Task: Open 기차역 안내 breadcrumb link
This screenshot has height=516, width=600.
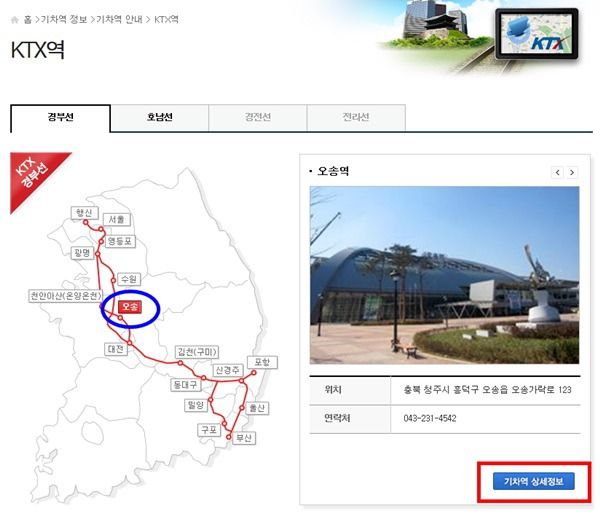Action: 119,19
